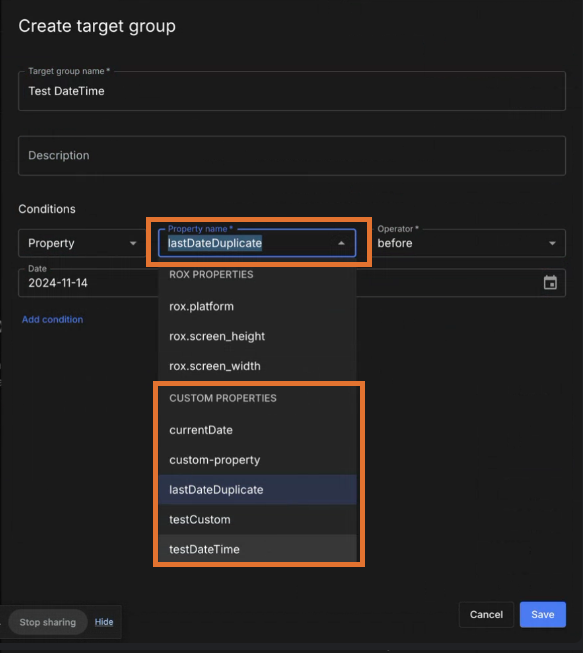583x653 pixels.
Task: Expand the Operator dropdown arrow
Action: coord(552,243)
